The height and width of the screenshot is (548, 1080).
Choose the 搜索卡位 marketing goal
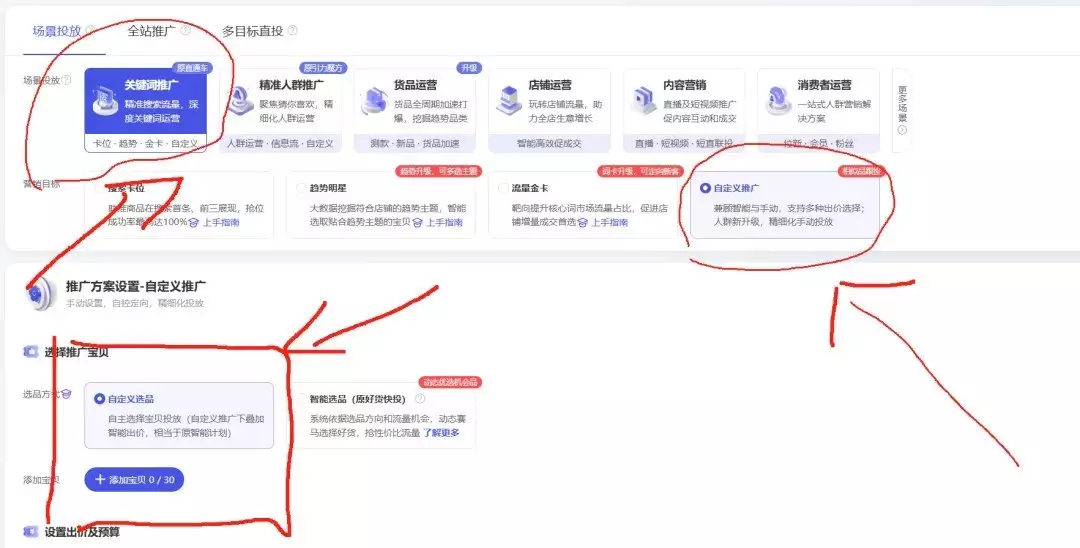(179, 204)
